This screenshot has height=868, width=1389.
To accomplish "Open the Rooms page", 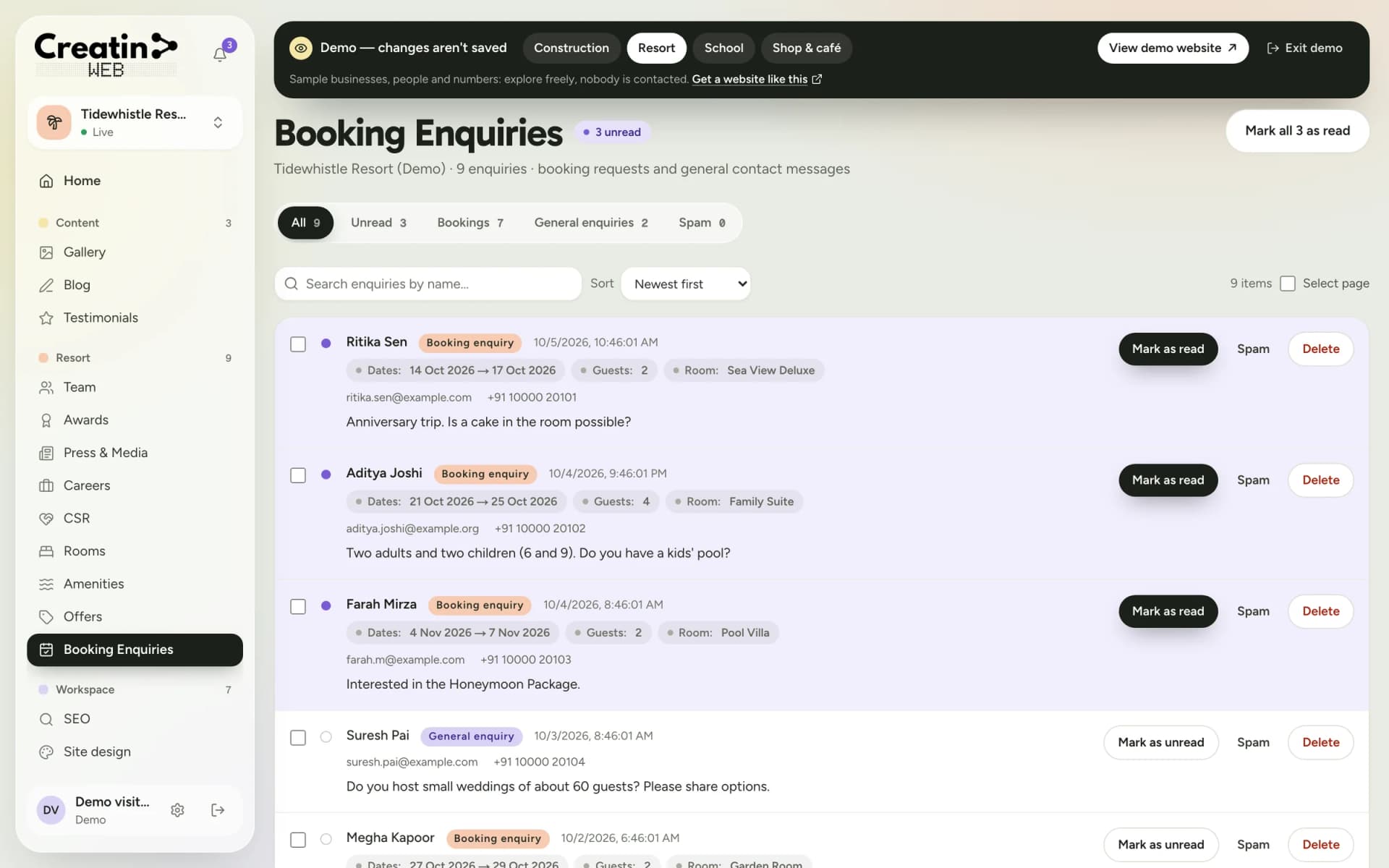I will (x=135, y=551).
